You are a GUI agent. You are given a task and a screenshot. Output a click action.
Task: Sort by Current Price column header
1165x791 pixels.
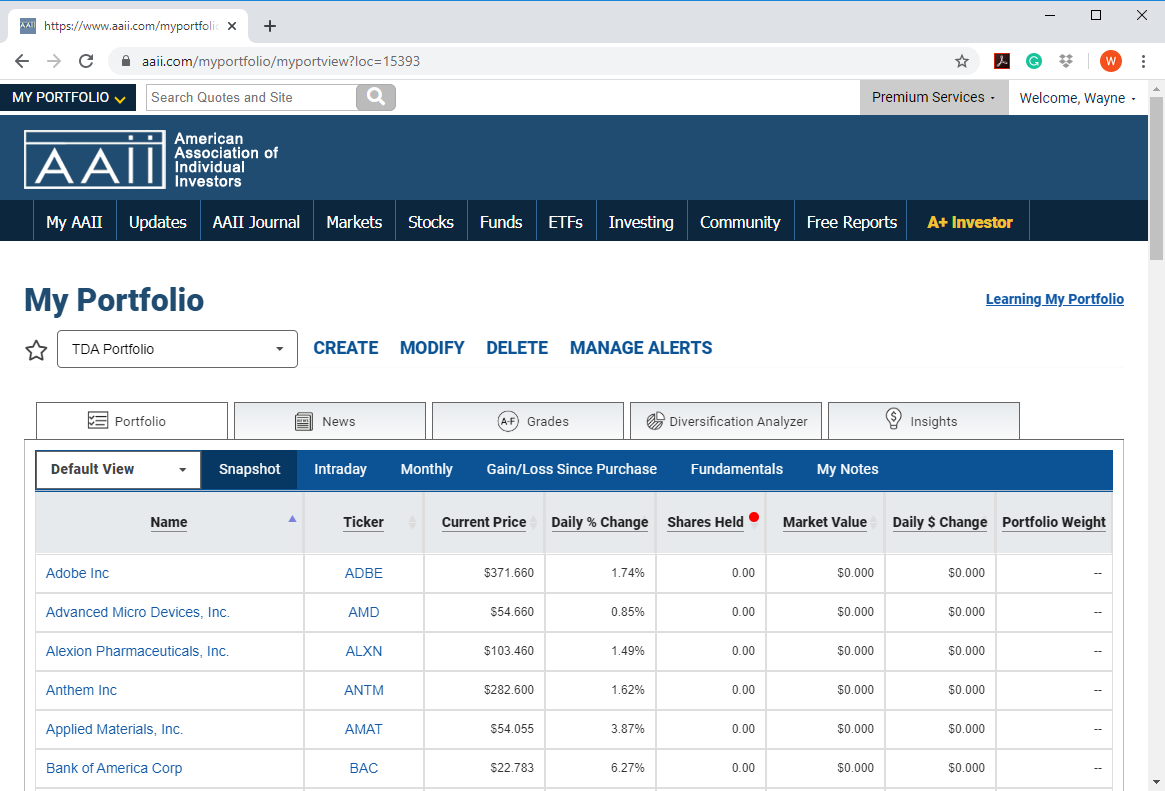[484, 522]
